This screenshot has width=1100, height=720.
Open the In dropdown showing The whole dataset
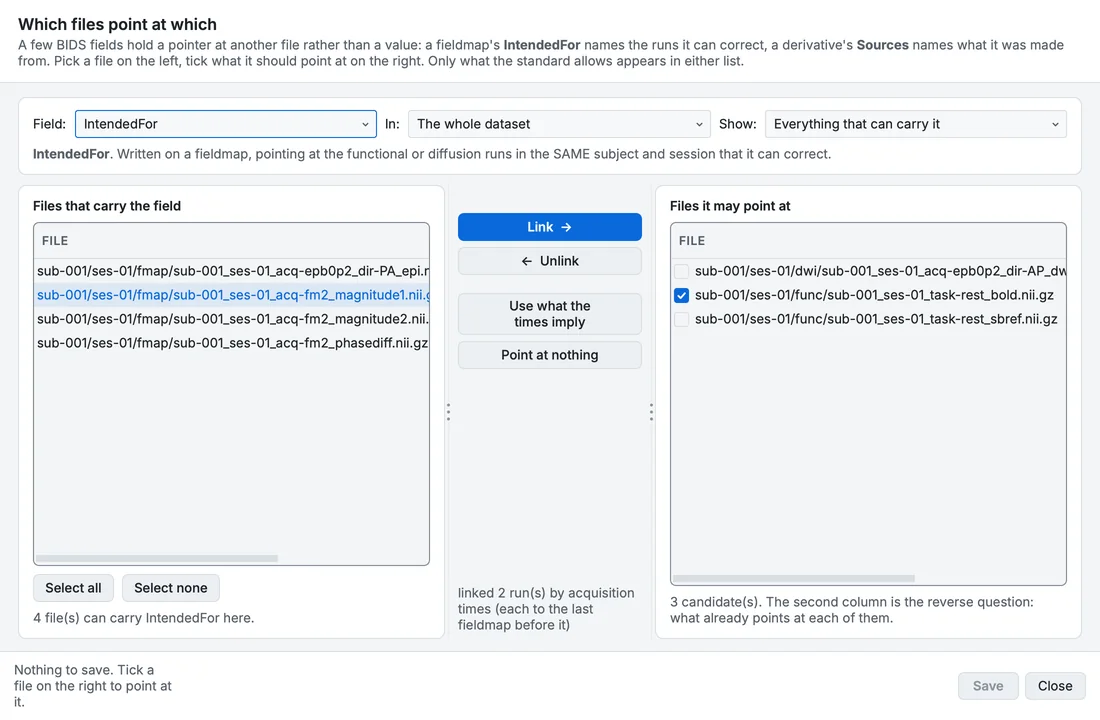(x=559, y=124)
